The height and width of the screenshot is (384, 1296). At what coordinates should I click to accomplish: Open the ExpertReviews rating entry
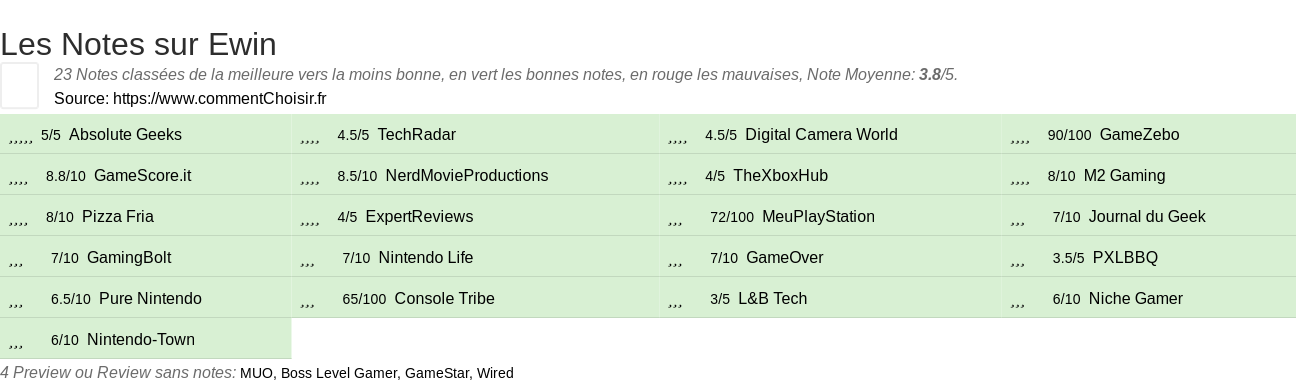[x=419, y=217]
